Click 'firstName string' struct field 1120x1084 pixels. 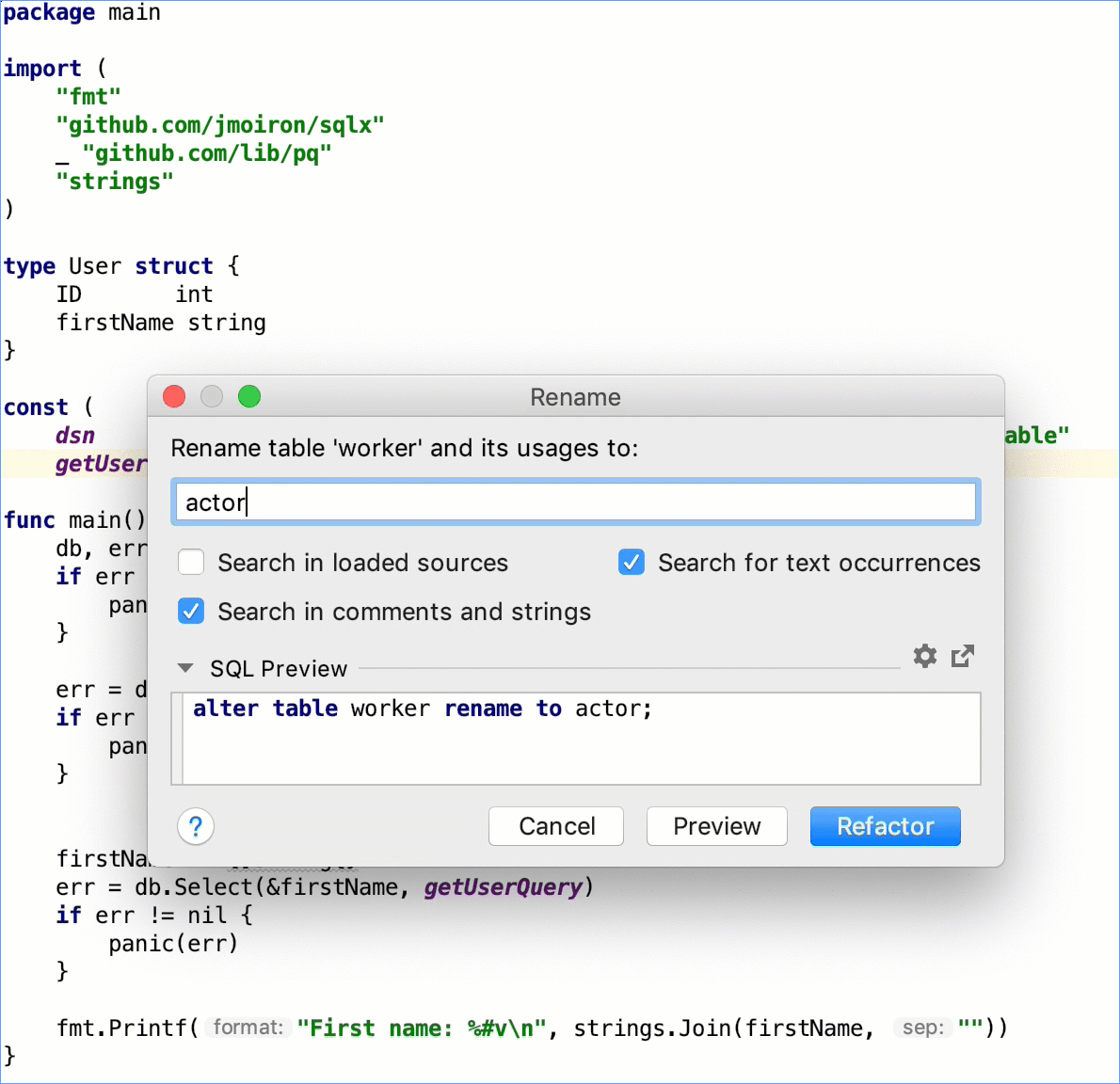[x=162, y=323]
